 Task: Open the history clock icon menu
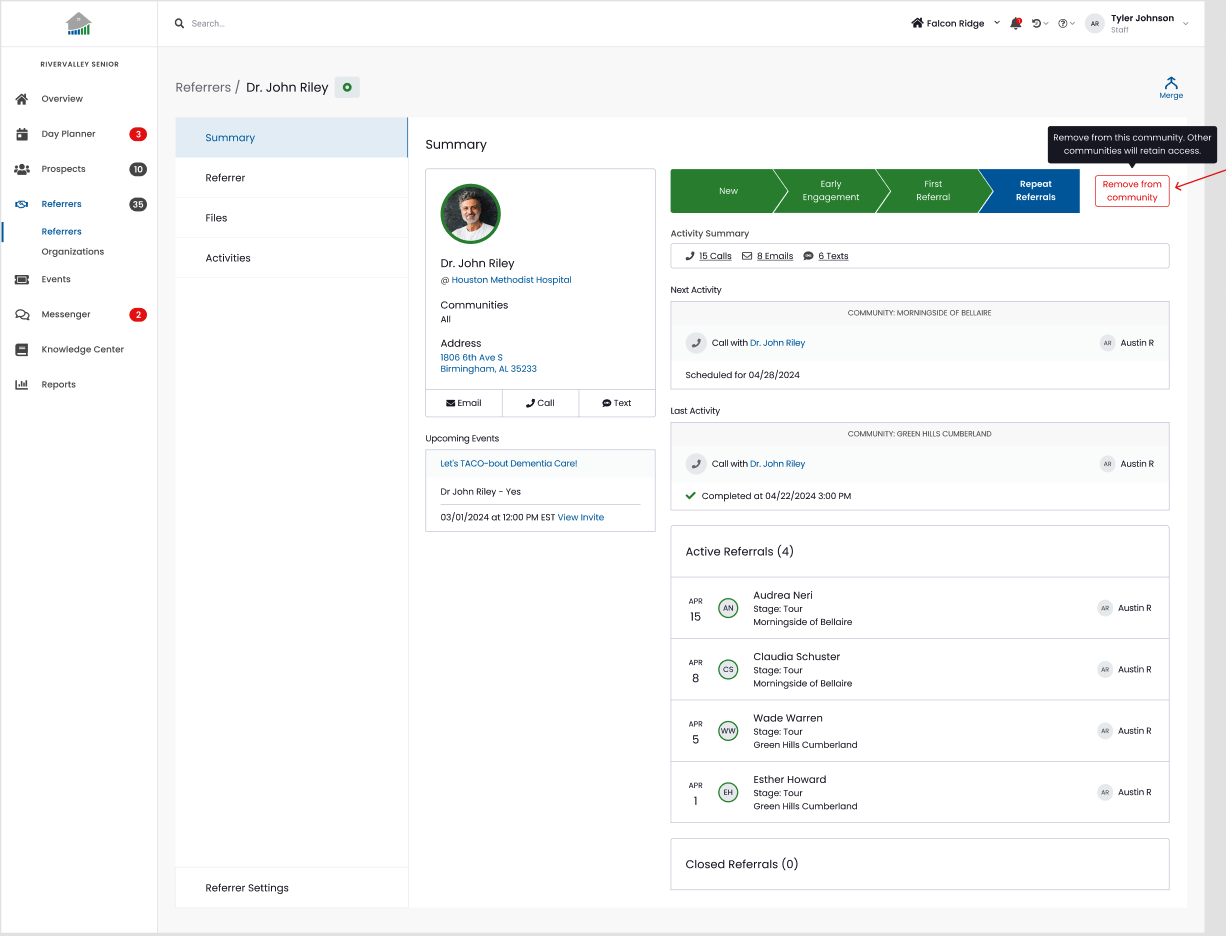pos(1040,23)
